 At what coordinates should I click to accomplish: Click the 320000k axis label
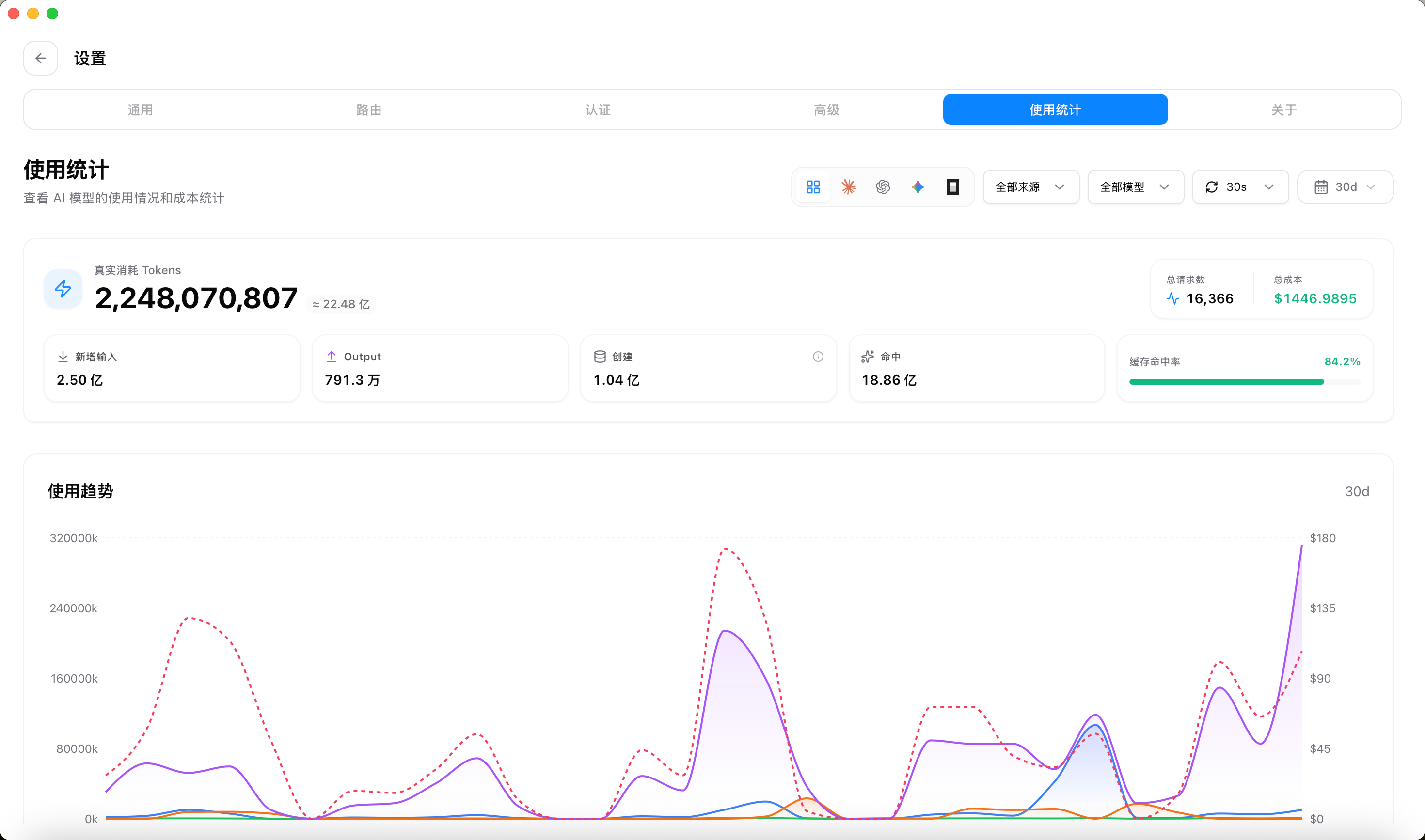click(x=74, y=538)
